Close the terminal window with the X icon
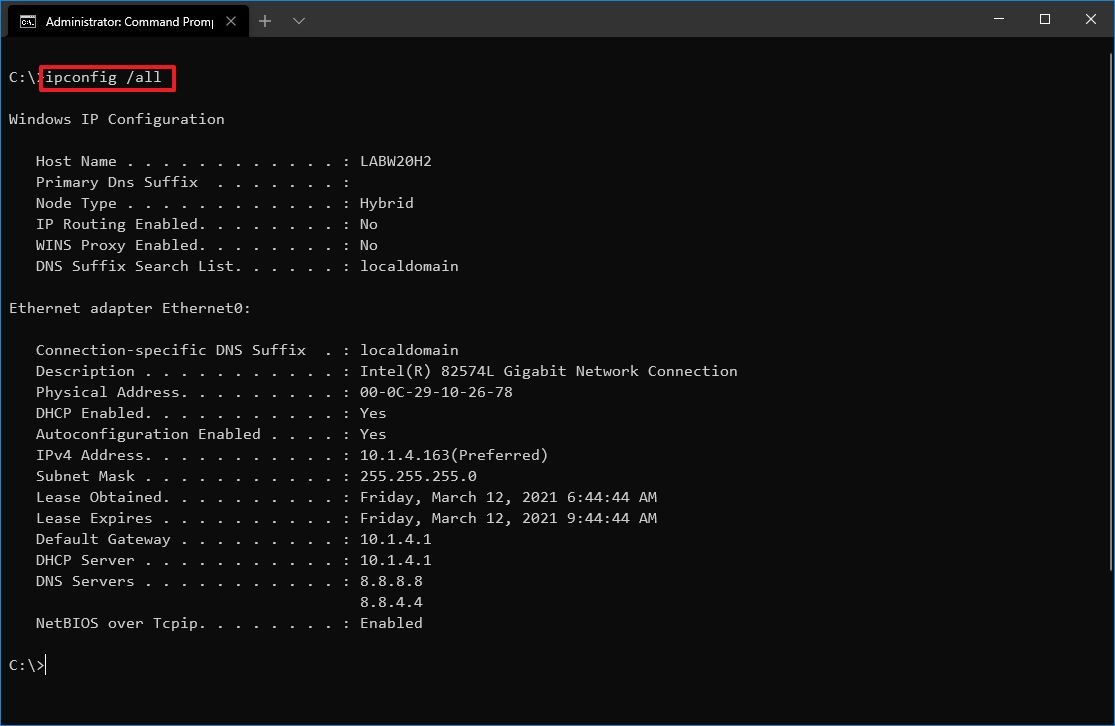 pos(1090,19)
